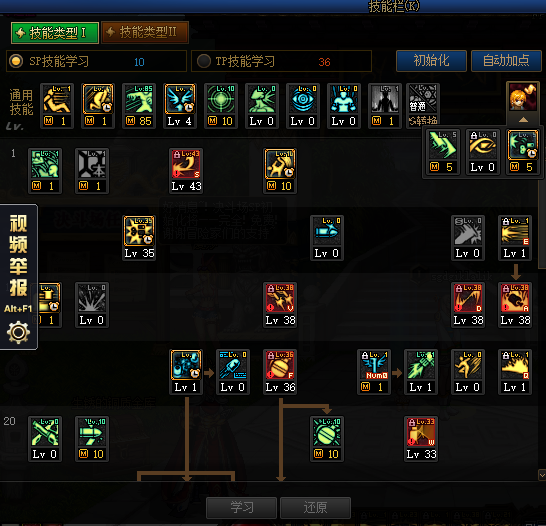Select the SP技能学习 radio button
This screenshot has width=546, height=526.
16,61
